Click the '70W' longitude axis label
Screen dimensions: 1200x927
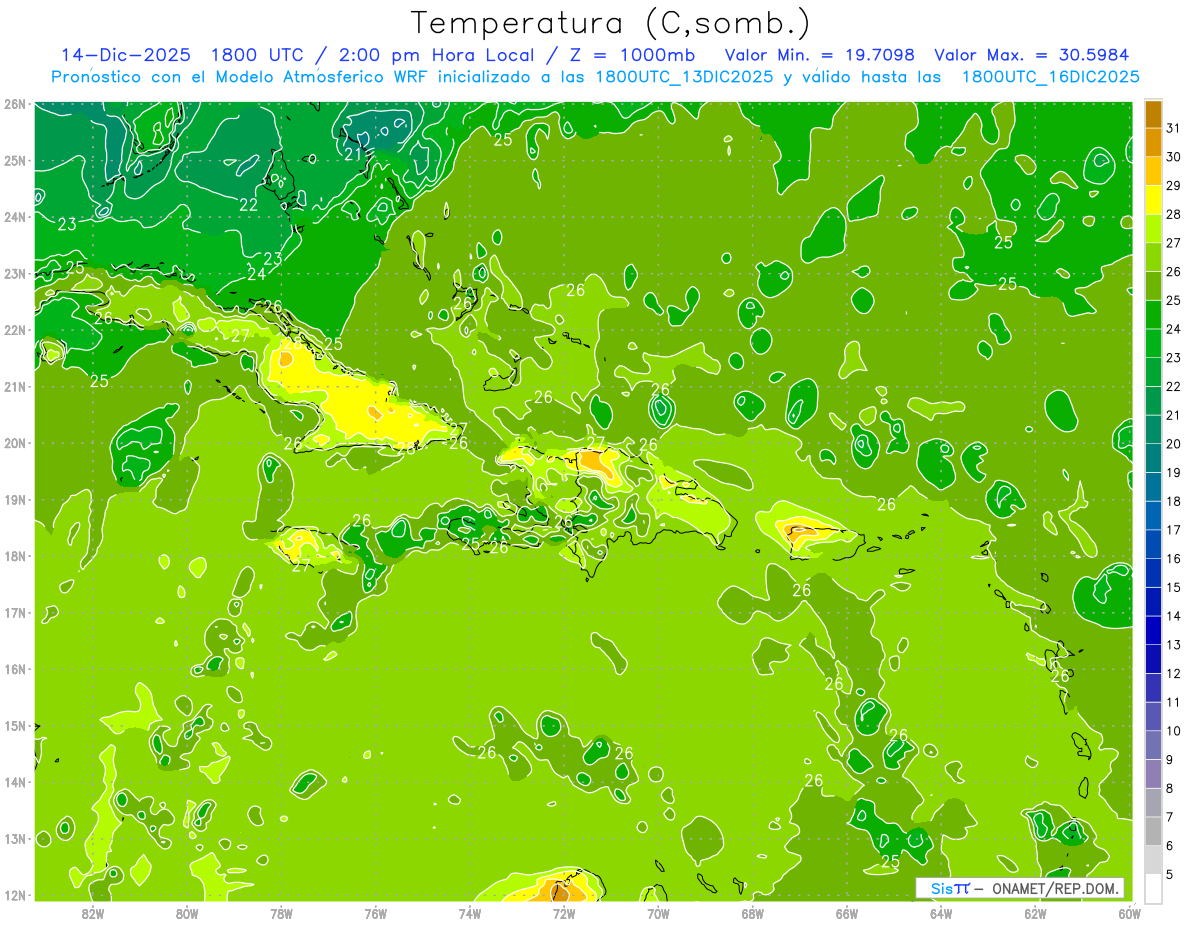pos(658,913)
